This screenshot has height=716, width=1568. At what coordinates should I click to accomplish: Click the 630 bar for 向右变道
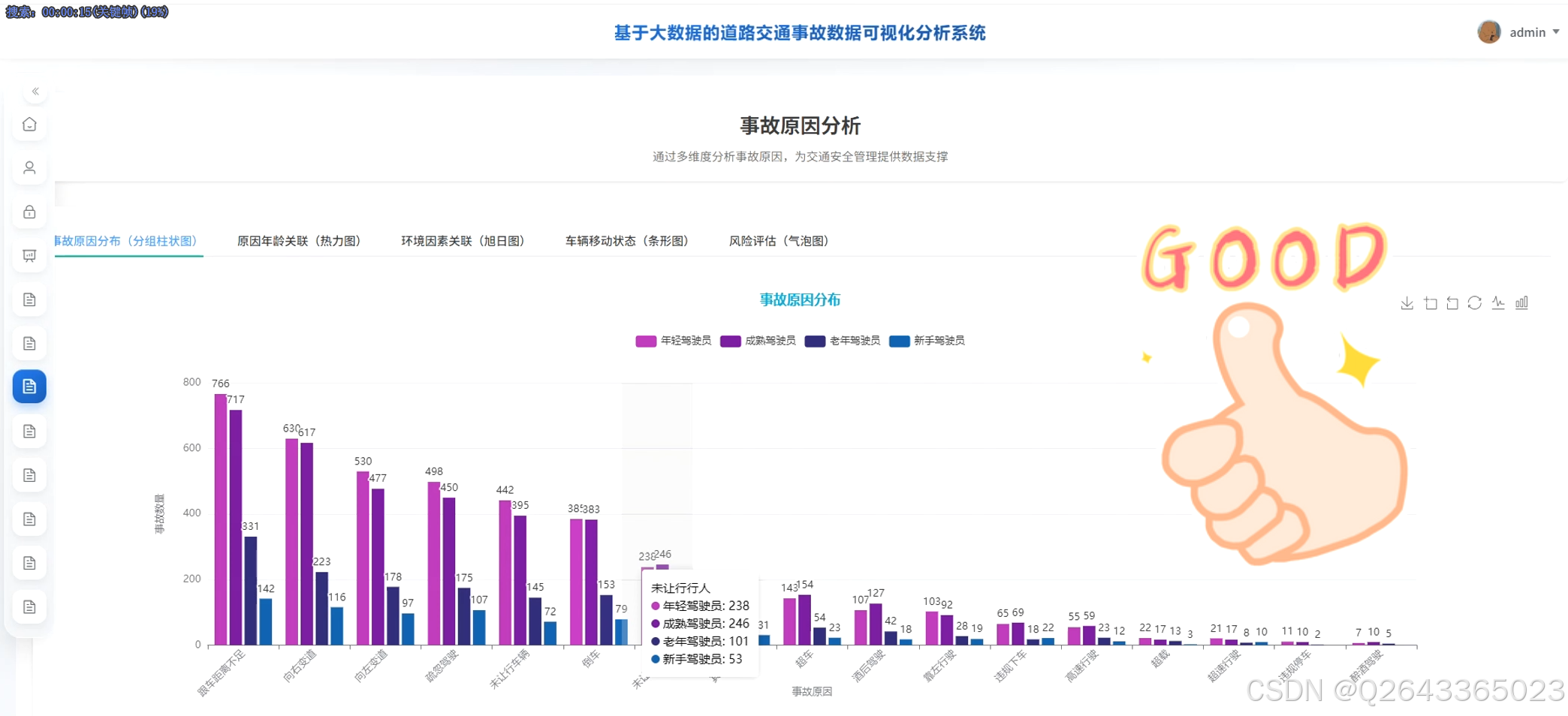[x=292, y=541]
